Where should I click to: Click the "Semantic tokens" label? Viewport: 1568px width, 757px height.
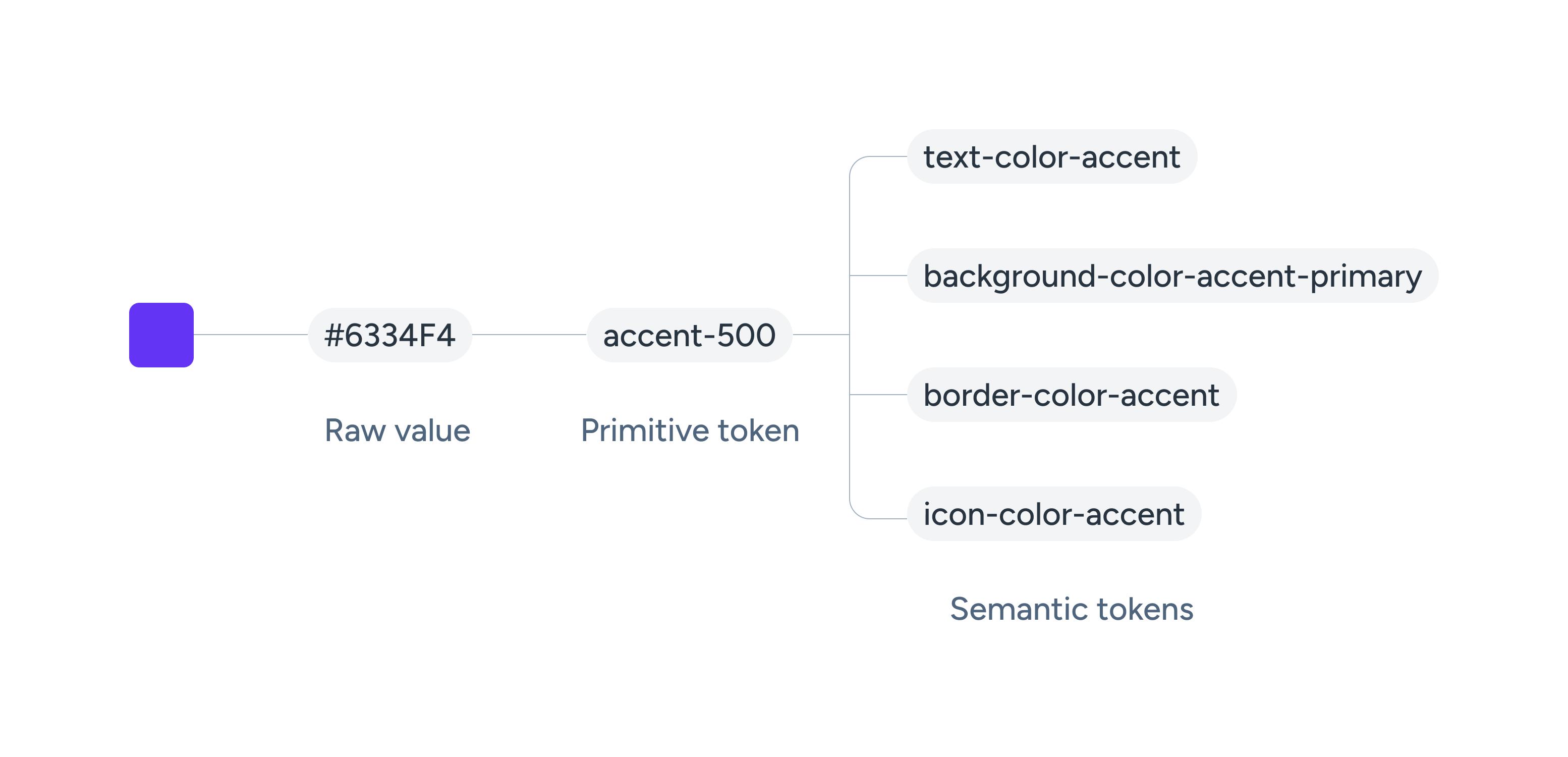pos(1071,609)
